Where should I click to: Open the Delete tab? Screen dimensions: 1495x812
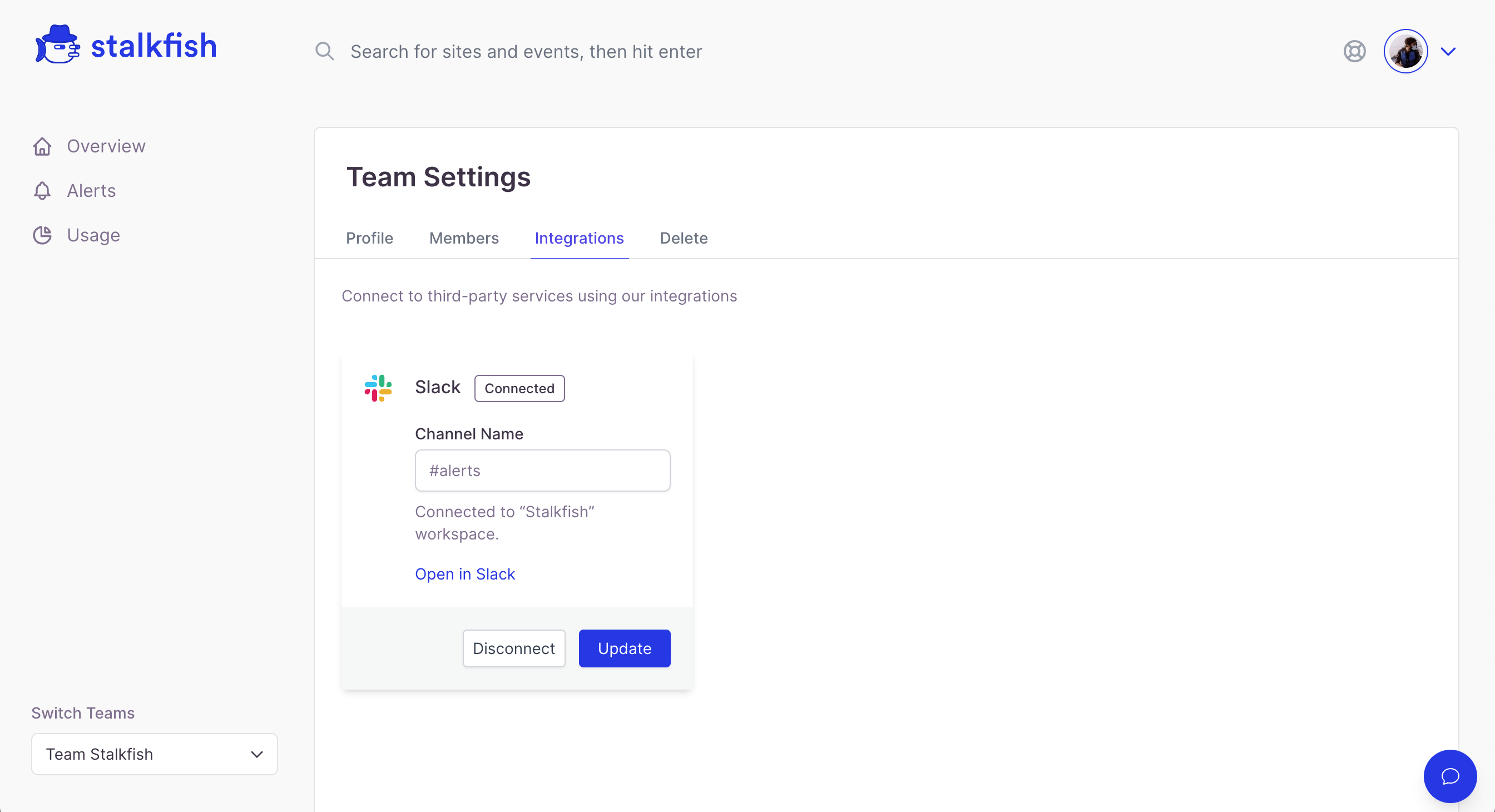point(683,238)
